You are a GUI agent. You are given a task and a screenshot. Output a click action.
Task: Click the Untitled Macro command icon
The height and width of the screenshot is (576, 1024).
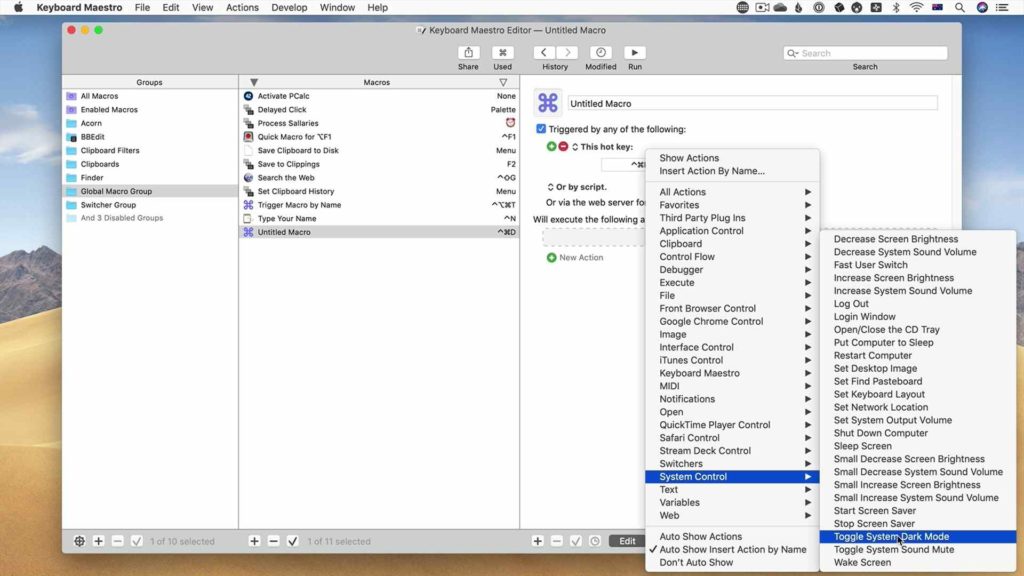tap(547, 103)
